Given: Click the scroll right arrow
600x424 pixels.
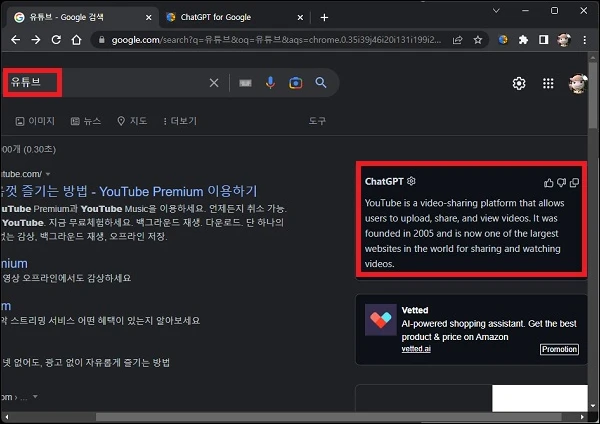Looking at the screenshot, I should [582, 417].
